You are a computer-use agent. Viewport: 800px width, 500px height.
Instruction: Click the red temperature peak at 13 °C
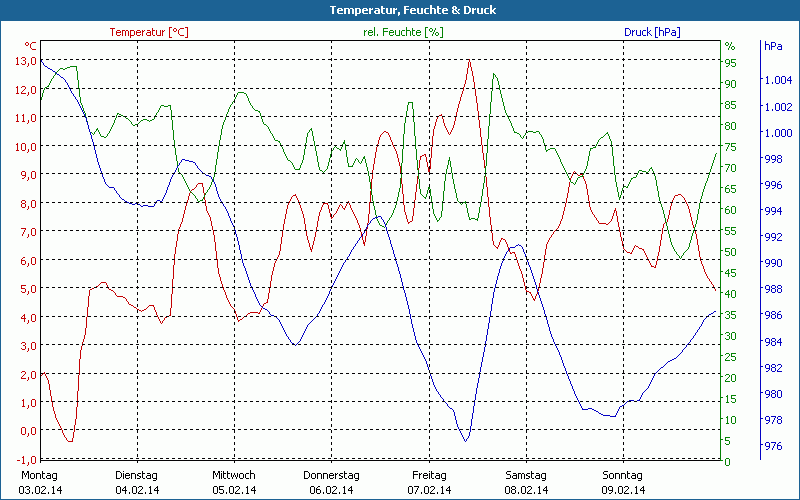468,61
